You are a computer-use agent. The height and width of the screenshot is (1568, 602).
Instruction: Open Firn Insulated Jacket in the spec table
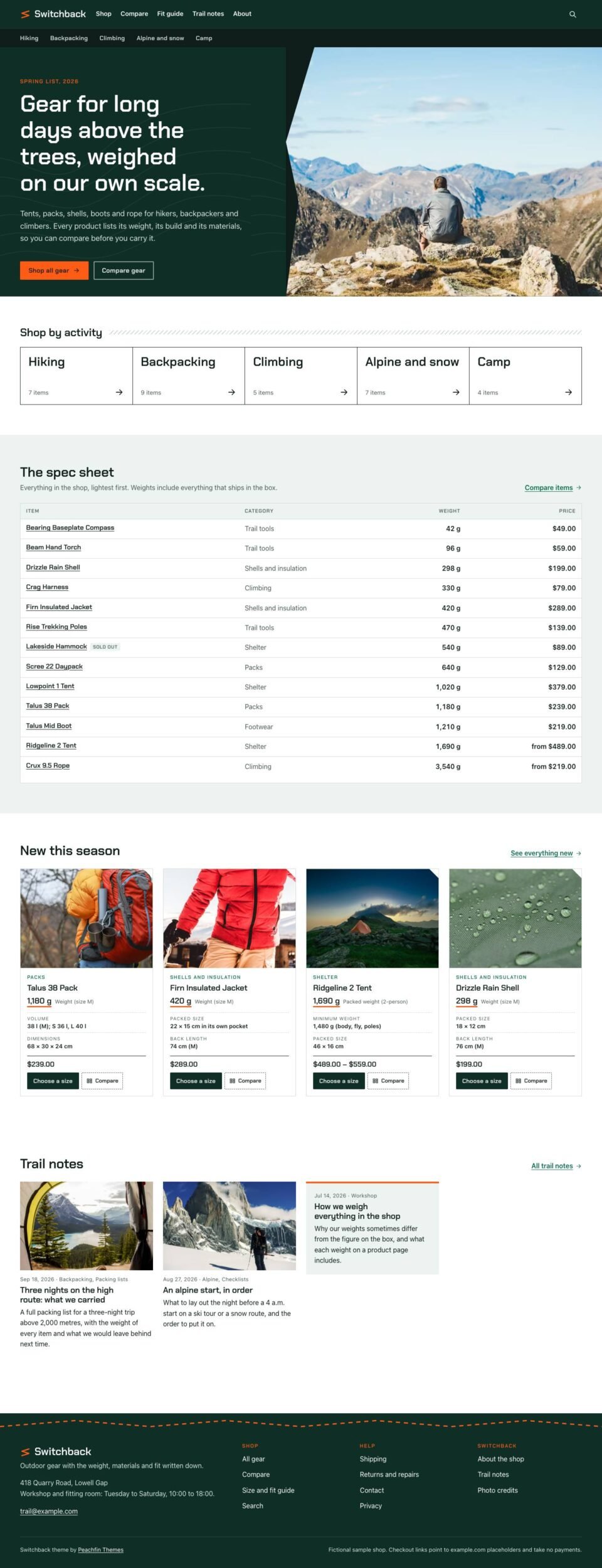(x=59, y=607)
